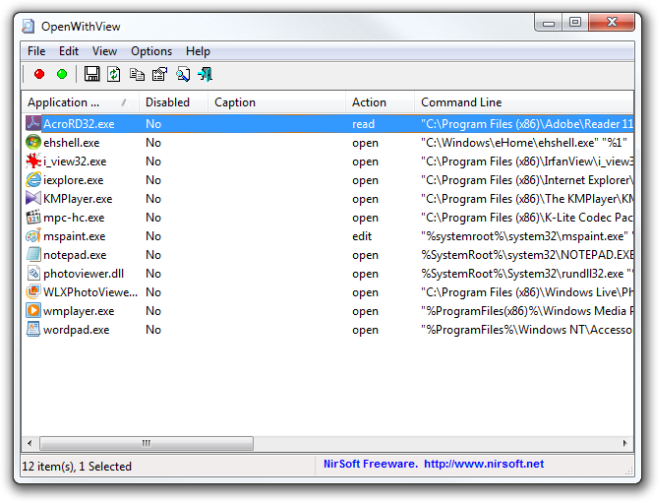Click the OpenWithView title bar app icon
Screen dimensions: 660x503
pyautogui.click(x=28, y=26)
